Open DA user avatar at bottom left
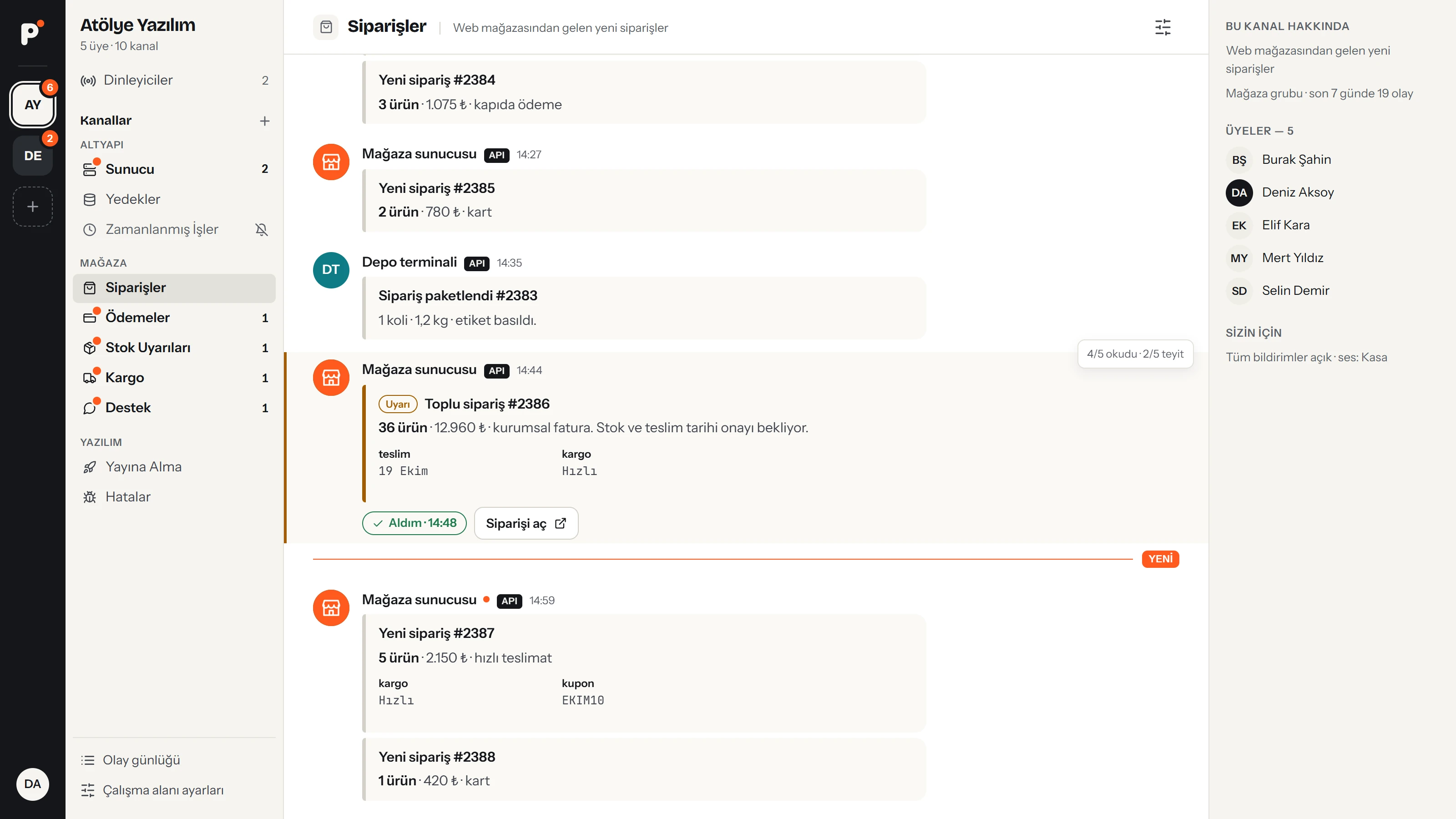Screen dimensions: 1456x819 point(32,784)
